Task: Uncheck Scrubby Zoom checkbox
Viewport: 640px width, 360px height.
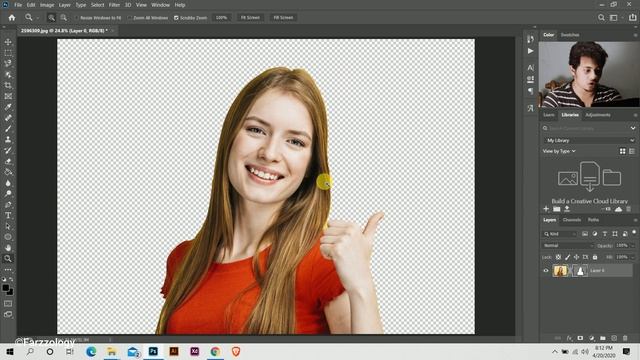Action: point(176,18)
